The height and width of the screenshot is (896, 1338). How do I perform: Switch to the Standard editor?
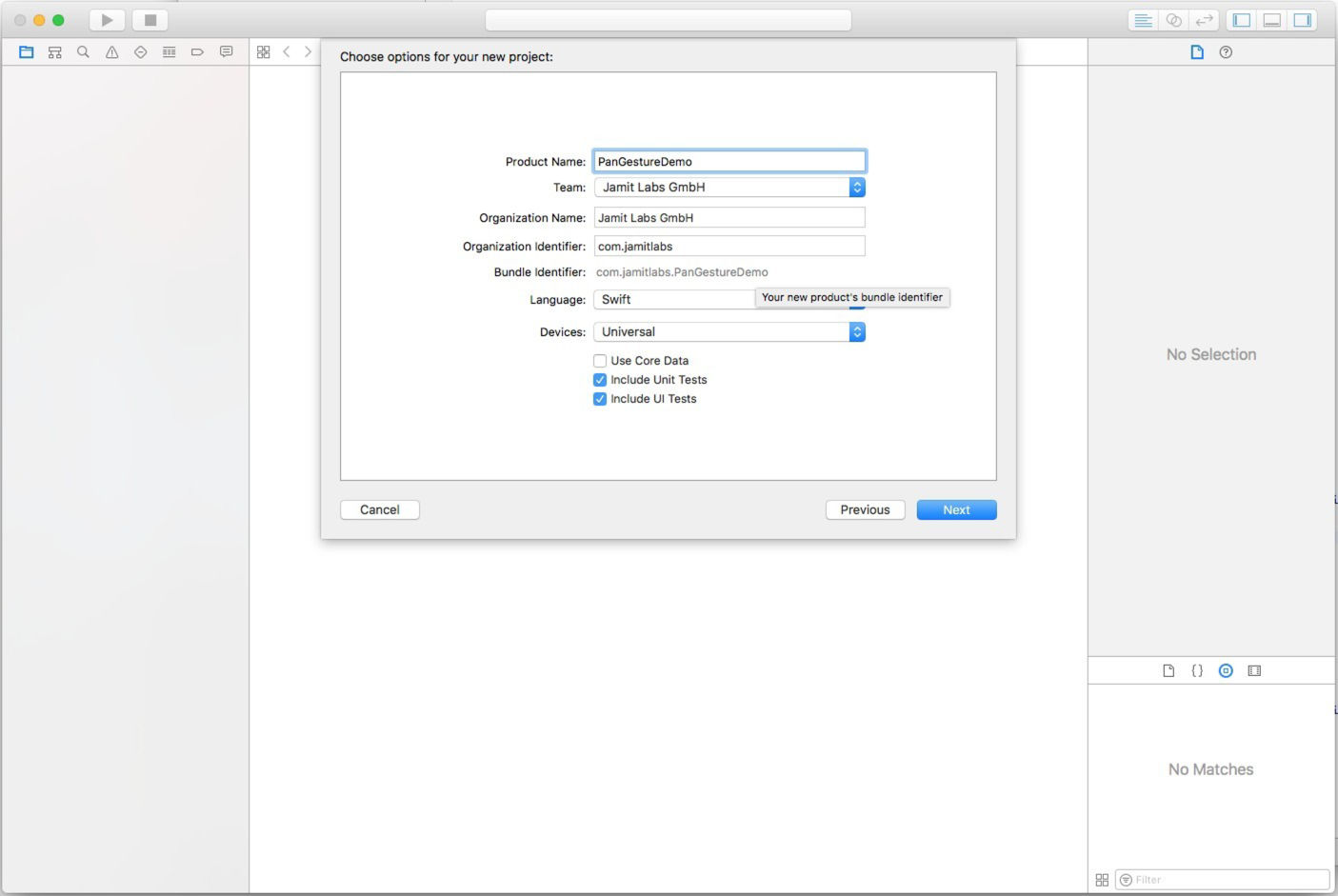tap(1144, 20)
